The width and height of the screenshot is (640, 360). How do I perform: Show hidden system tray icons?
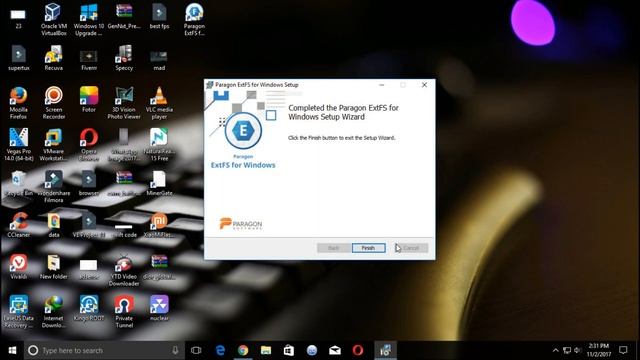click(555, 350)
